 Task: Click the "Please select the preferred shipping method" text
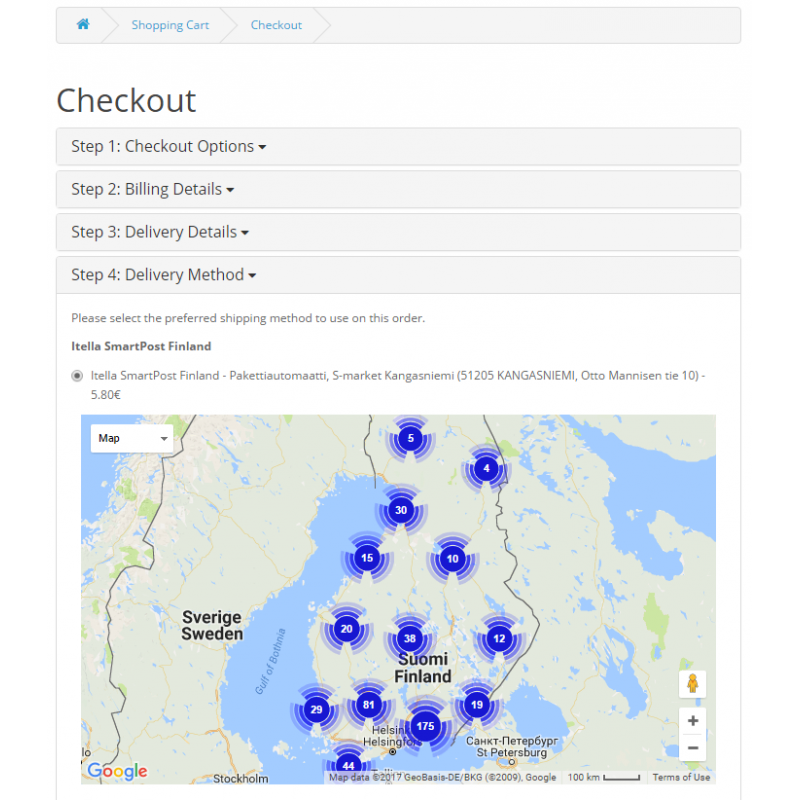pos(248,318)
